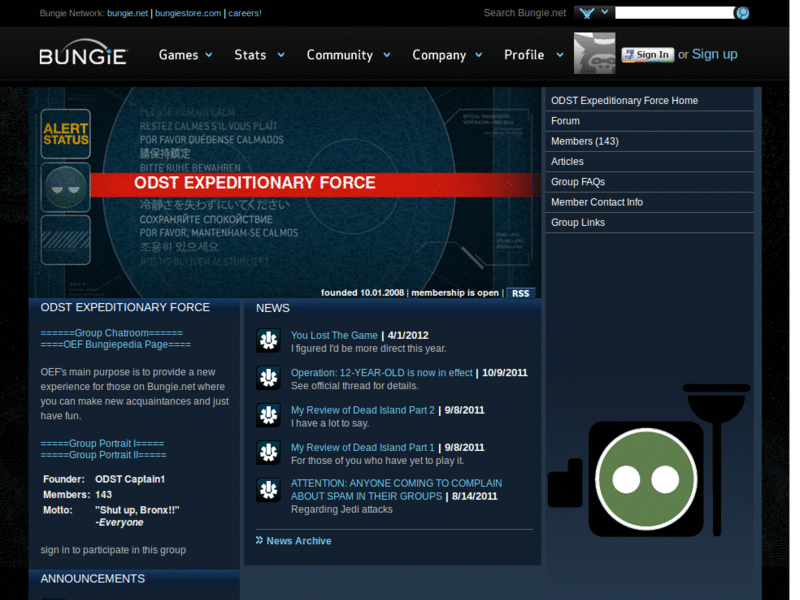This screenshot has width=800, height=600.
Task: Open the bungiestore.com link
Action: click(x=188, y=13)
